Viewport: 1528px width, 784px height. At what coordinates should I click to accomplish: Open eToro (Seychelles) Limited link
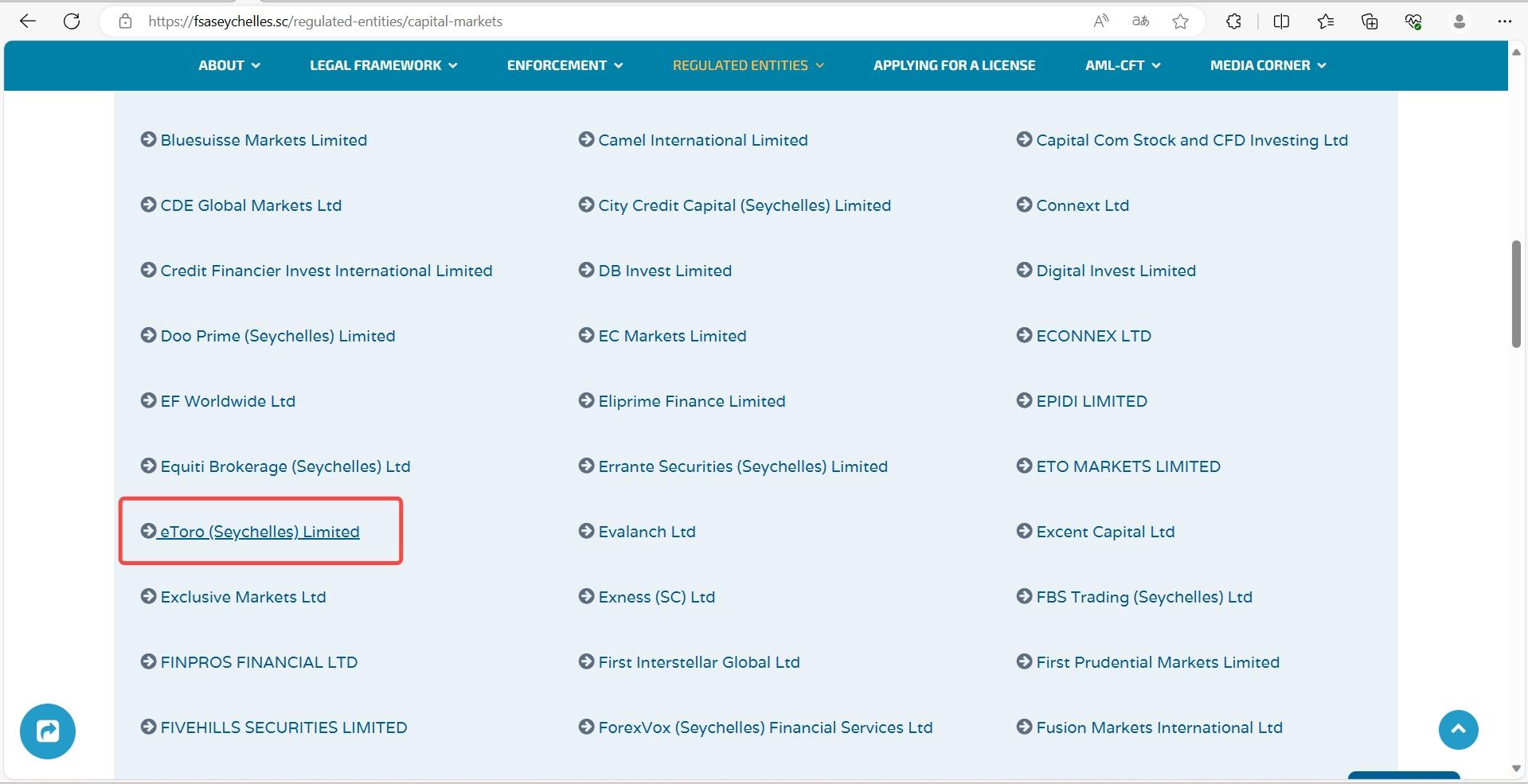tap(260, 532)
